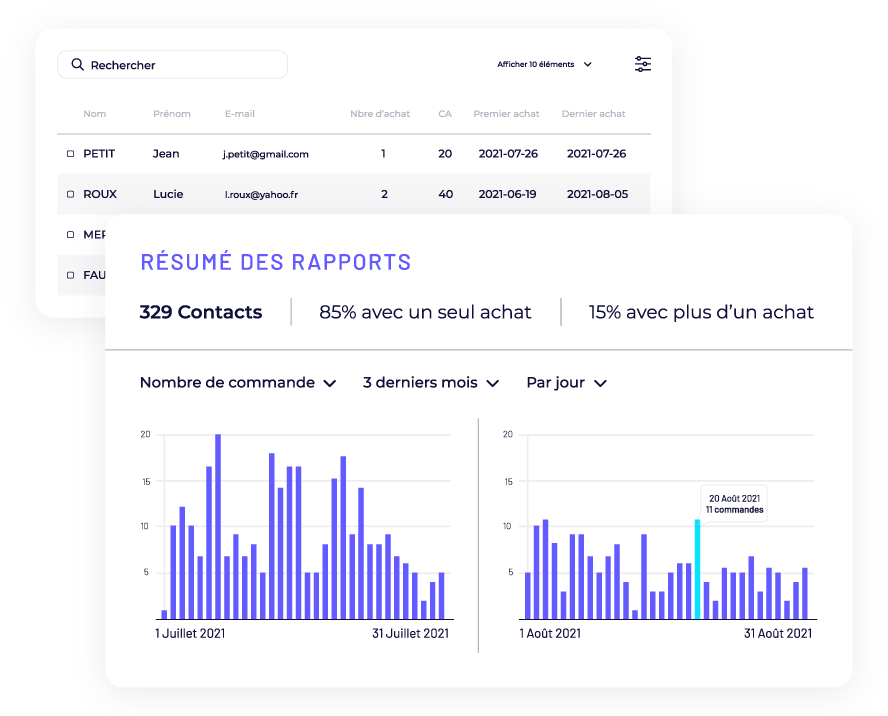Sort by the Nom column header
This screenshot has height=716, width=888.
(x=95, y=114)
